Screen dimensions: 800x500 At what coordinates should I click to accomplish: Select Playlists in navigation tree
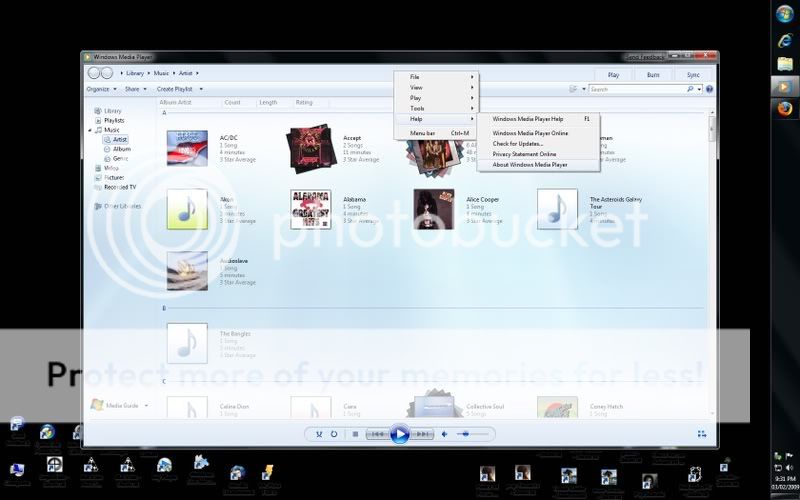tap(110, 120)
